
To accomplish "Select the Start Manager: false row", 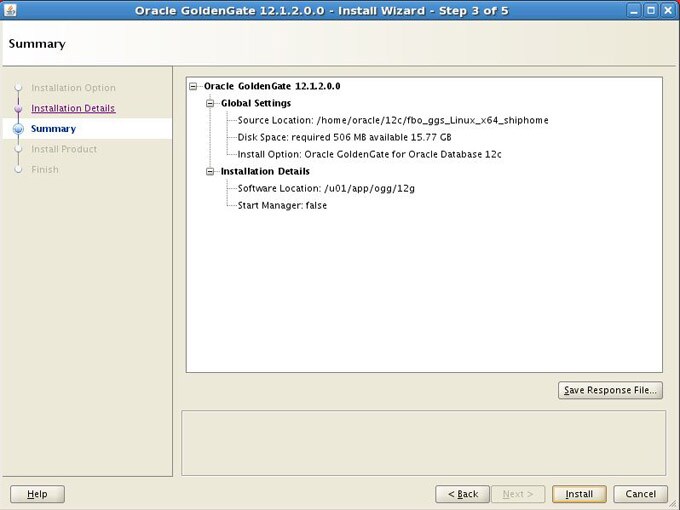I will point(282,206).
